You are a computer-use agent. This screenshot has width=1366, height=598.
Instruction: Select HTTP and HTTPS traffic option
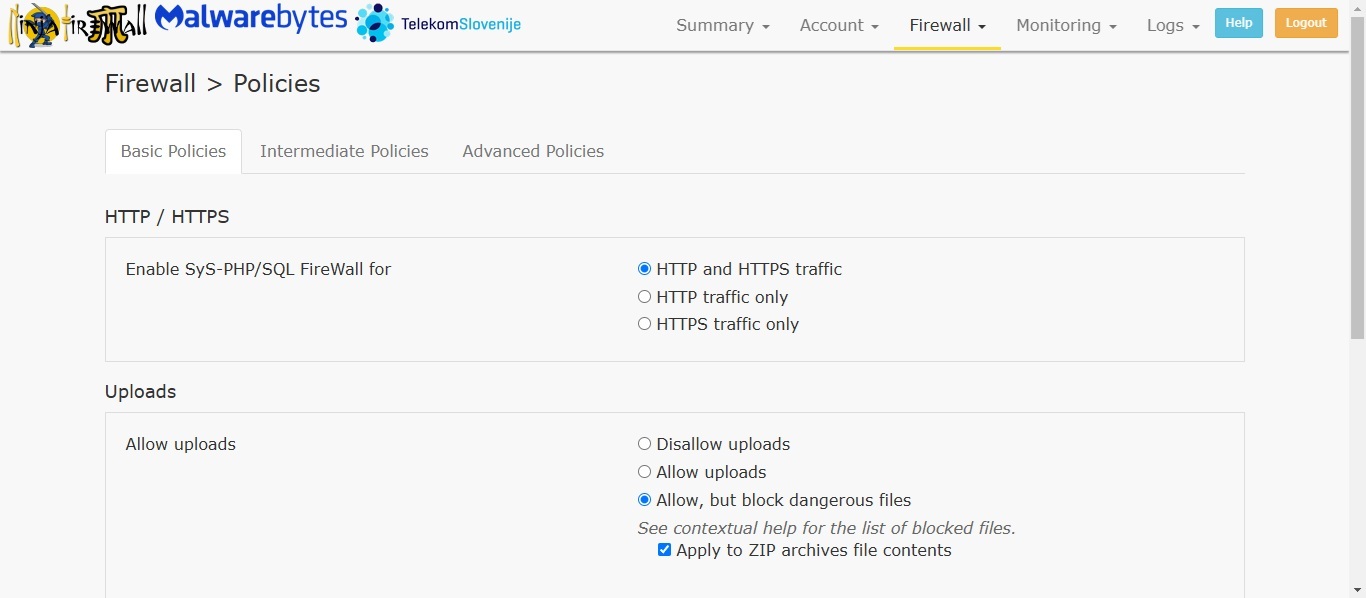point(645,269)
